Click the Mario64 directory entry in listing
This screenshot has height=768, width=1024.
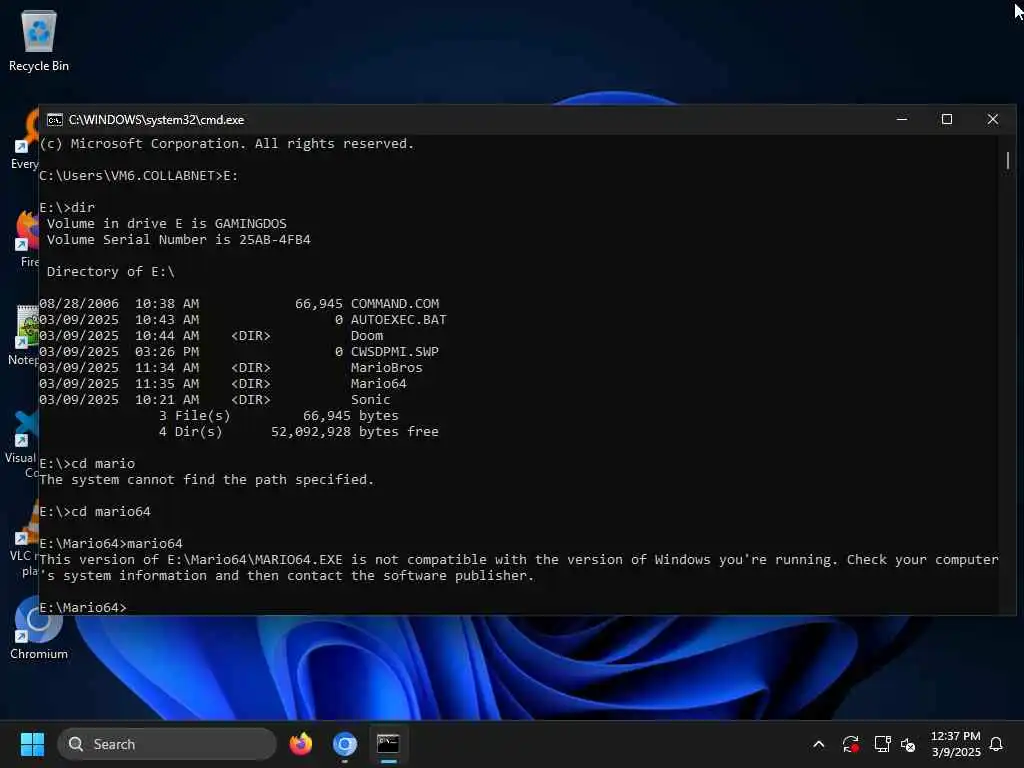(378, 384)
